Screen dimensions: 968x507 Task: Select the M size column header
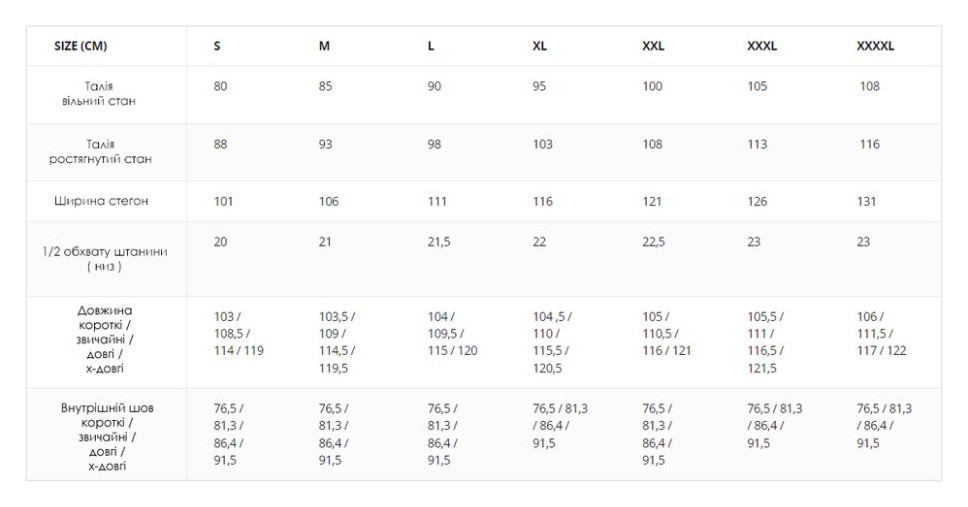point(324,46)
